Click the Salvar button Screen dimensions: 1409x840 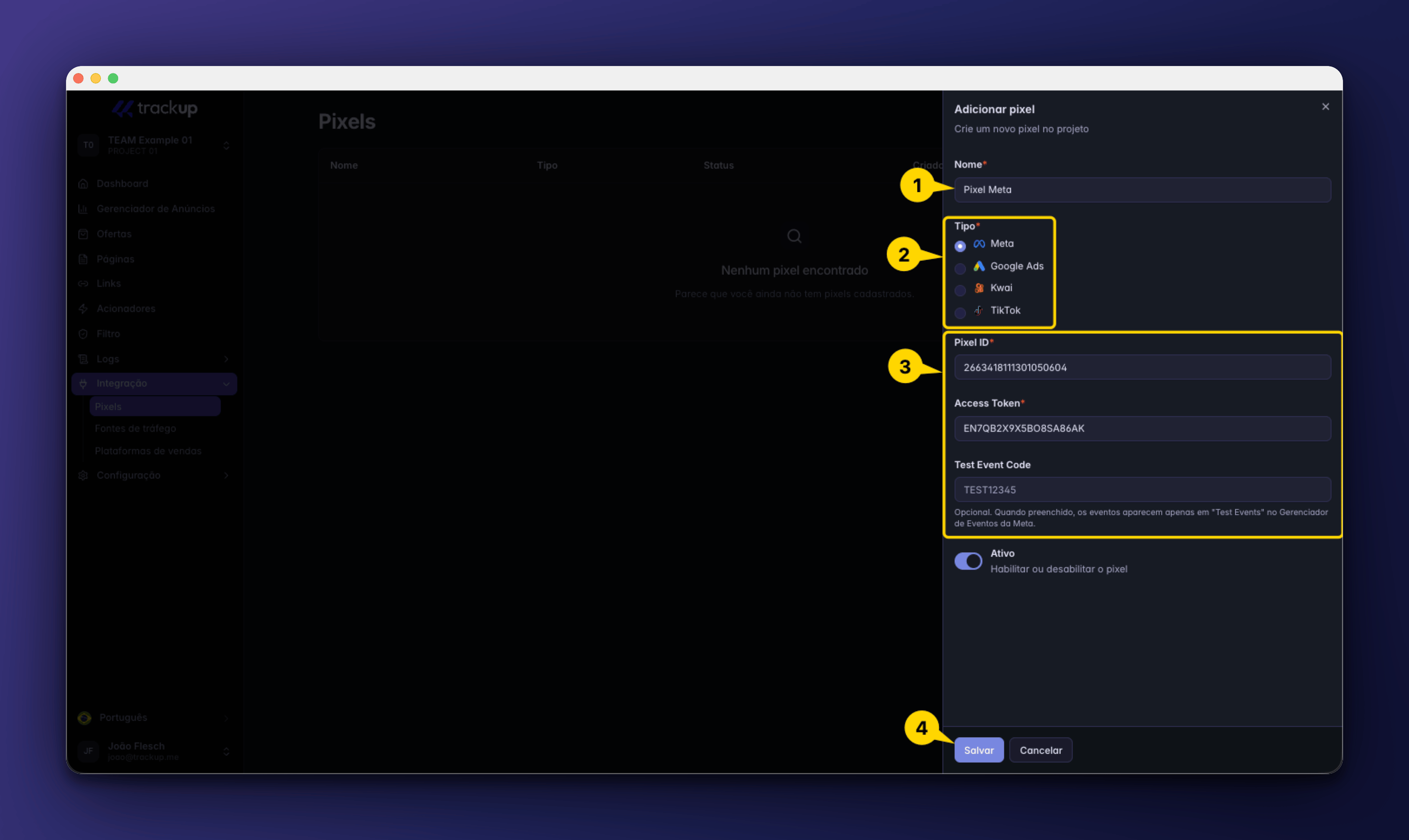[x=979, y=750]
